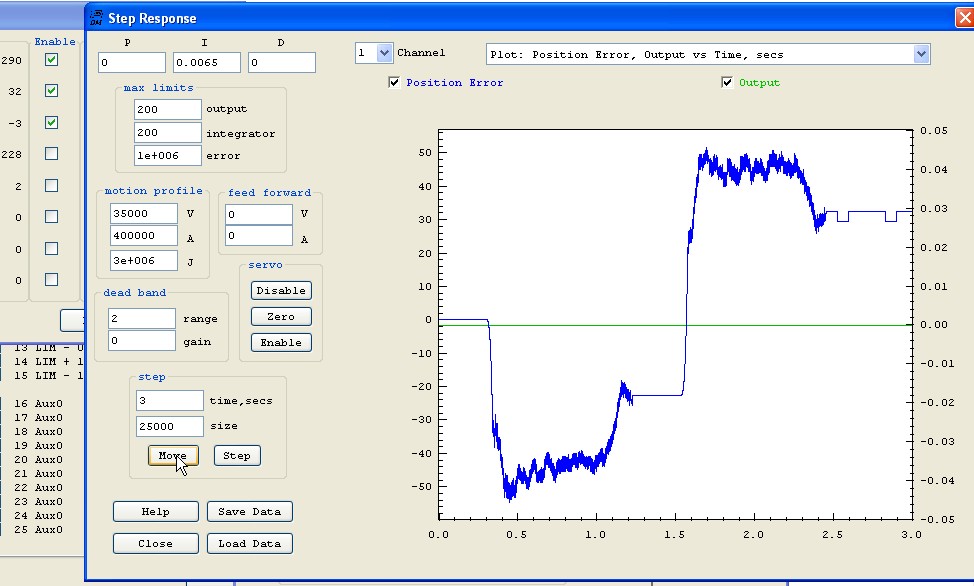Screen dimensions: 974x586
Task: Toggle the green Output plot checkbox
Action: click(x=727, y=83)
